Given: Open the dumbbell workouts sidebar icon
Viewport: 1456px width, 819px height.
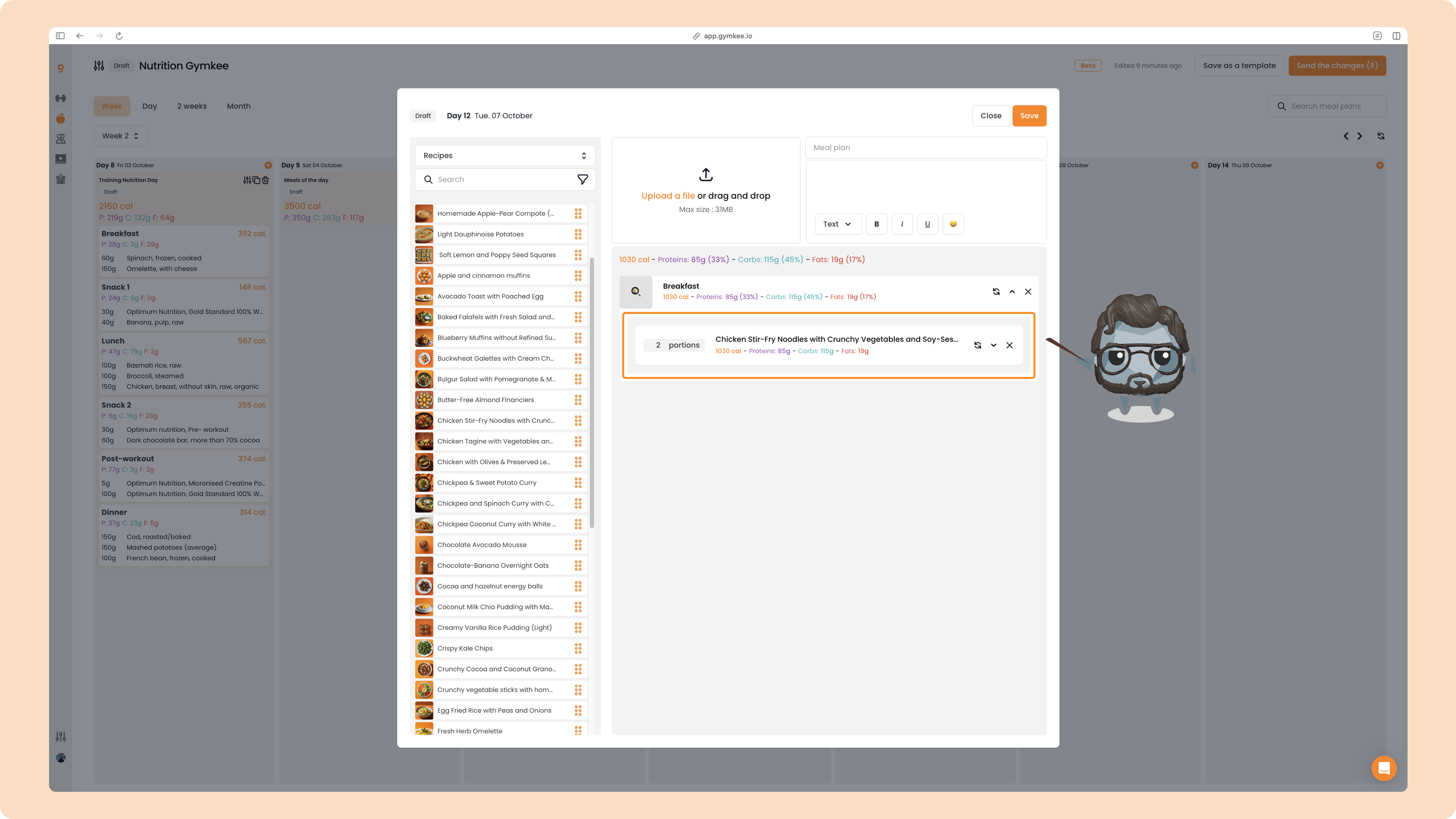Looking at the screenshot, I should pyautogui.click(x=60, y=99).
